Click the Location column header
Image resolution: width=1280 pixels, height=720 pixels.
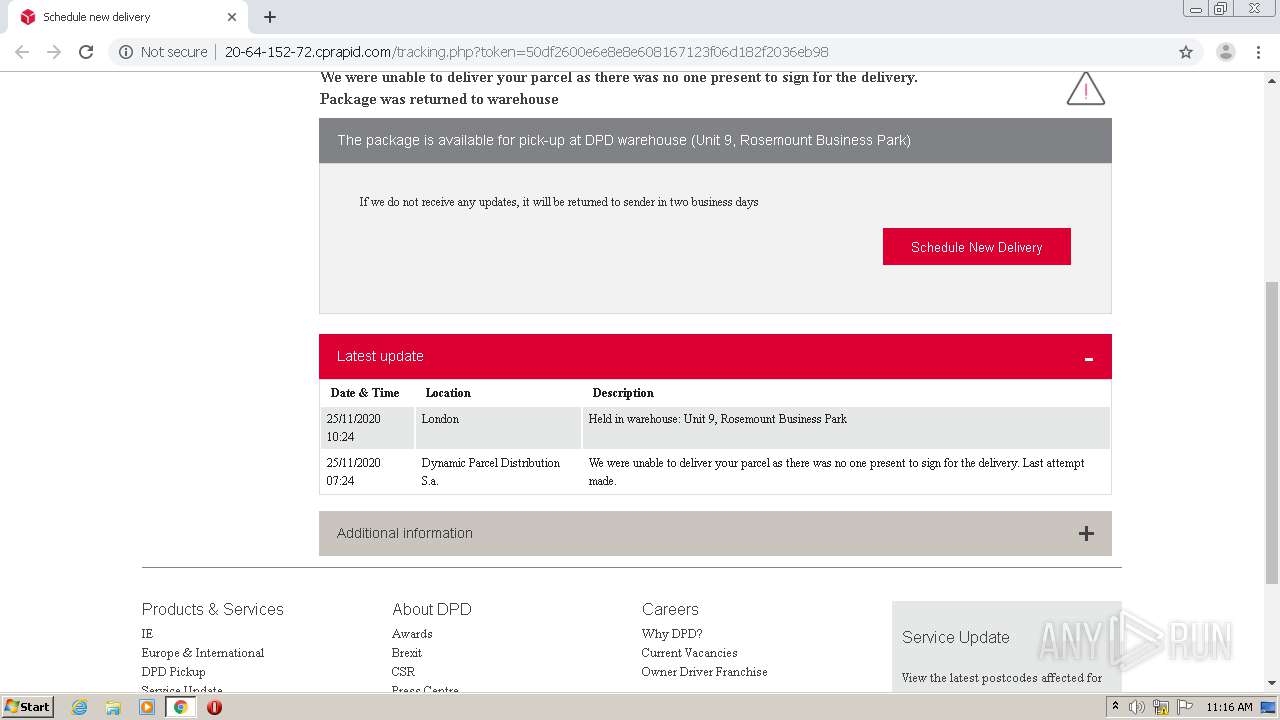tap(448, 393)
